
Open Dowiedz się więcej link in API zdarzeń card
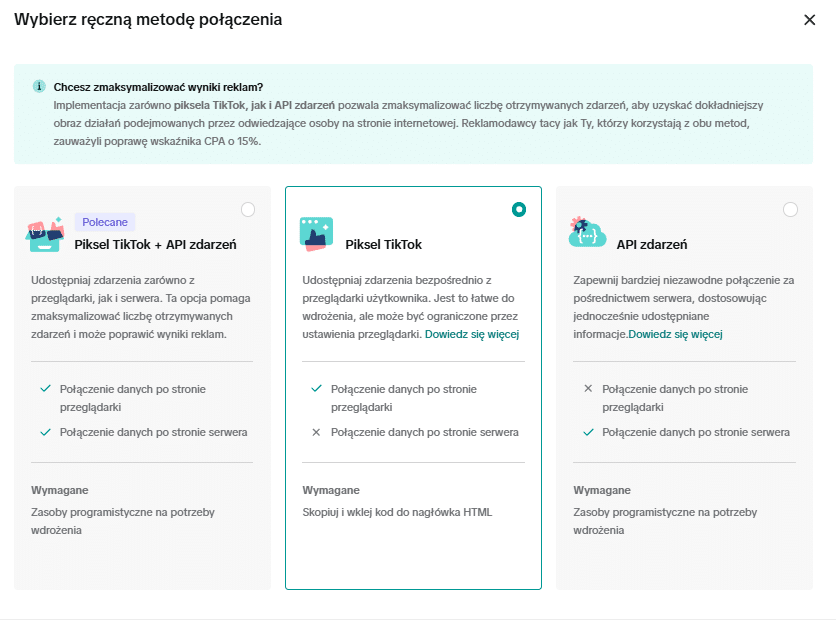pos(675,334)
